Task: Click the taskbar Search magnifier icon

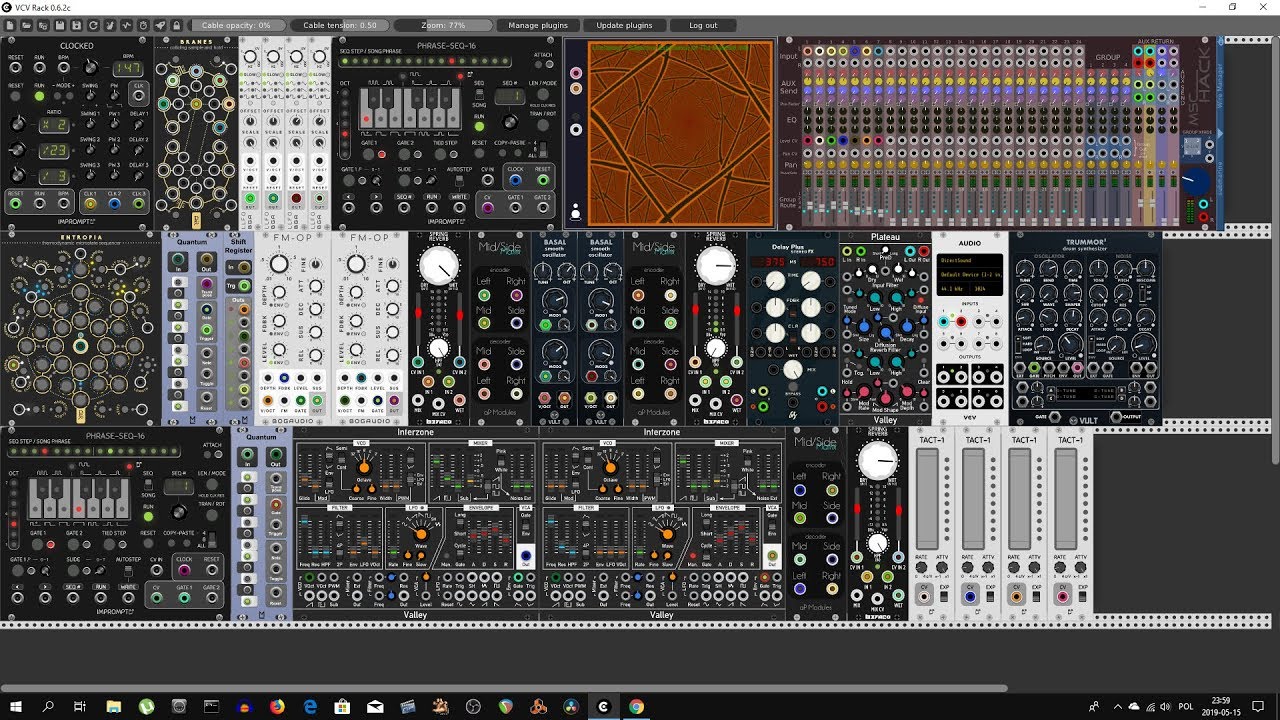Action: point(48,706)
